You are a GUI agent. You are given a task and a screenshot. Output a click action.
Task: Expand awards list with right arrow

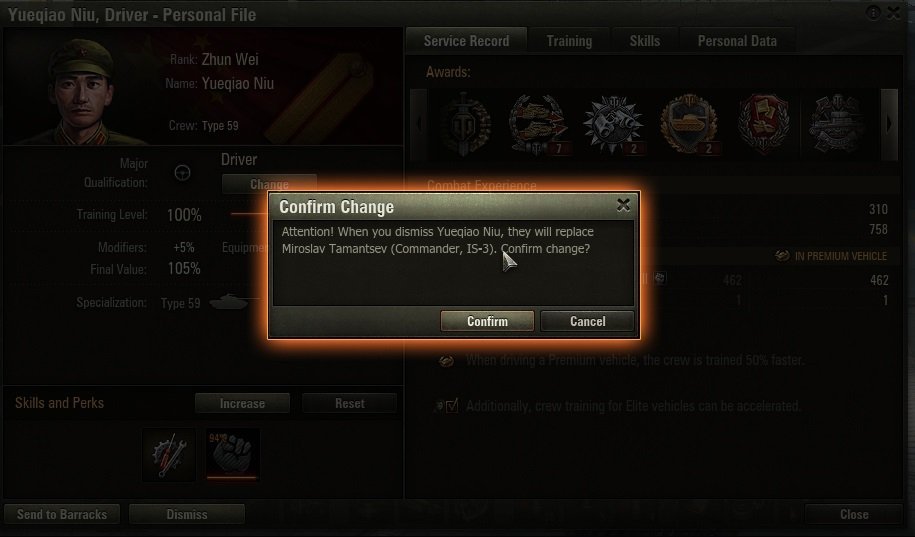pyautogui.click(x=889, y=124)
